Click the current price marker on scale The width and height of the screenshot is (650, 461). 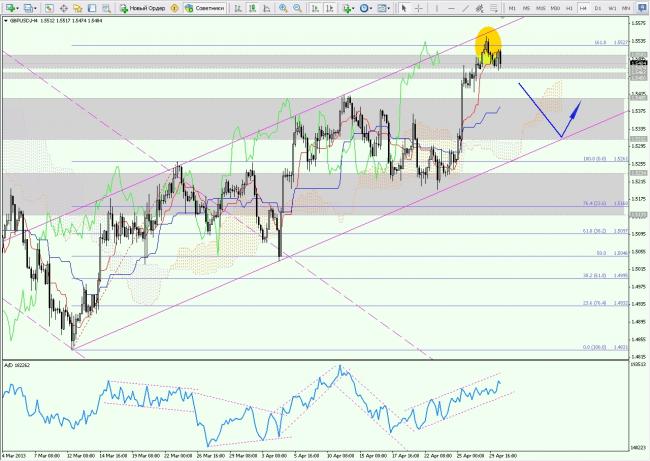pos(639,63)
